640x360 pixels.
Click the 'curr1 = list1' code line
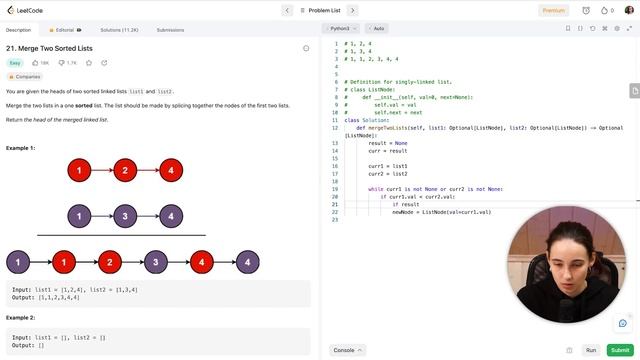[x=388, y=166]
